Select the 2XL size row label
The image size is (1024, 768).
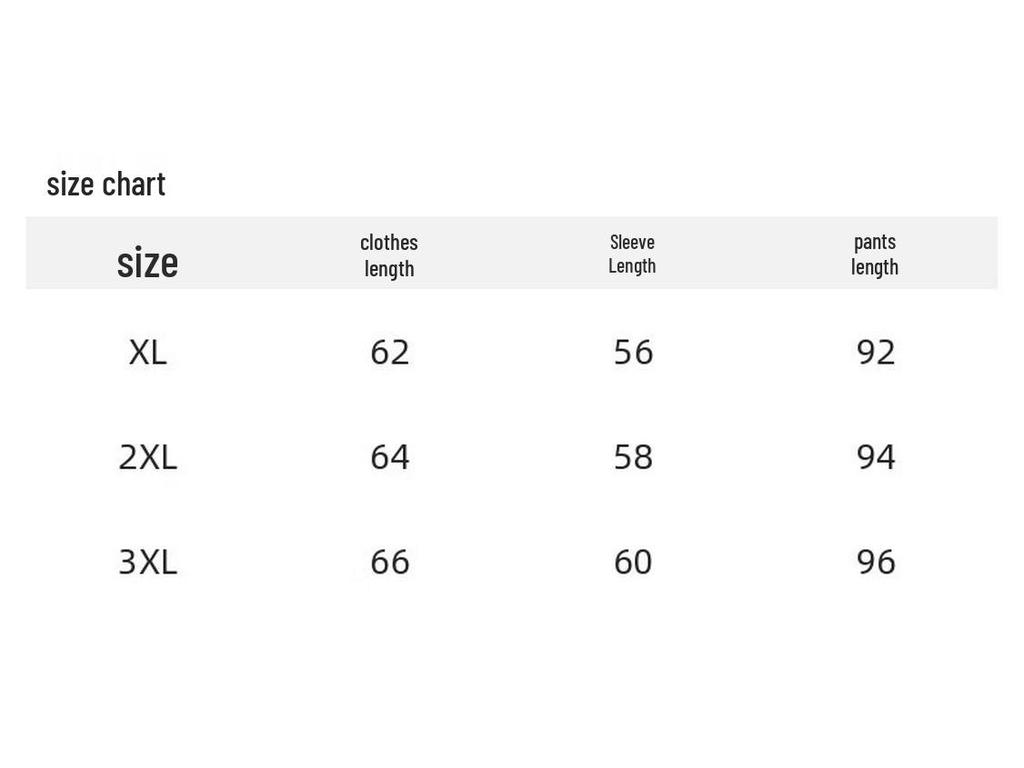[148, 457]
